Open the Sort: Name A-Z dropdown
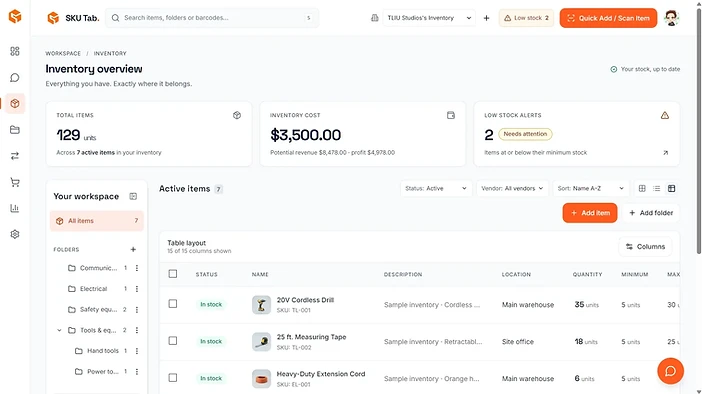This screenshot has height=394, width=702. tap(591, 188)
